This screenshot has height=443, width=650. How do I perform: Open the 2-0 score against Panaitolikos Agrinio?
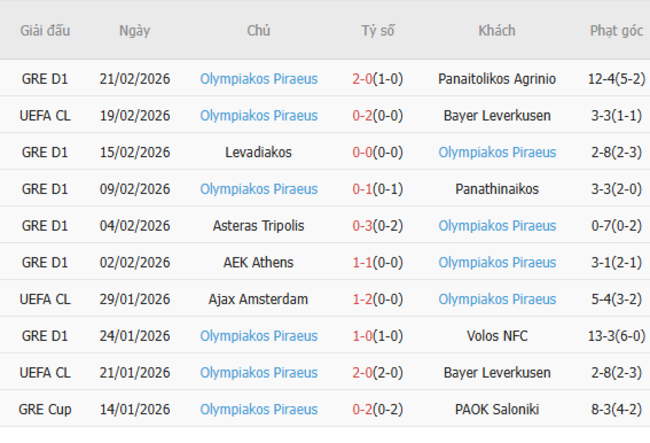363,78
